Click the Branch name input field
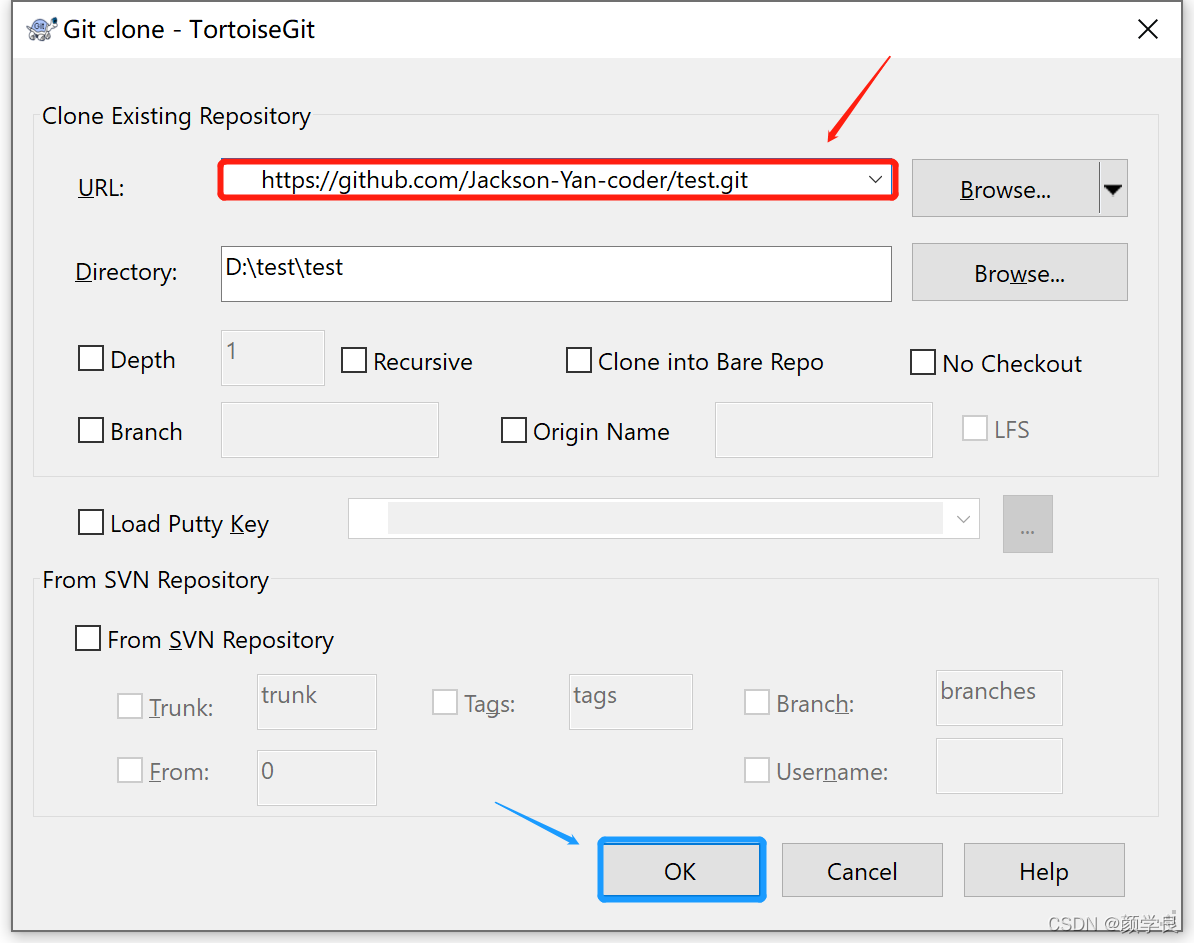Viewport: 1194px width, 943px height. [330, 430]
